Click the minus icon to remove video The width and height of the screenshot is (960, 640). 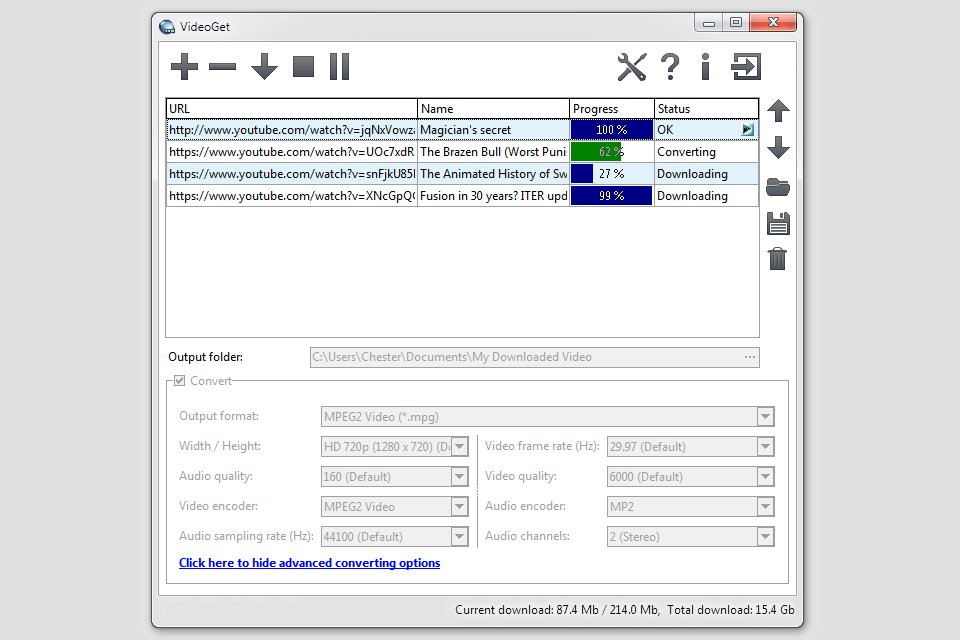pyautogui.click(x=222, y=67)
